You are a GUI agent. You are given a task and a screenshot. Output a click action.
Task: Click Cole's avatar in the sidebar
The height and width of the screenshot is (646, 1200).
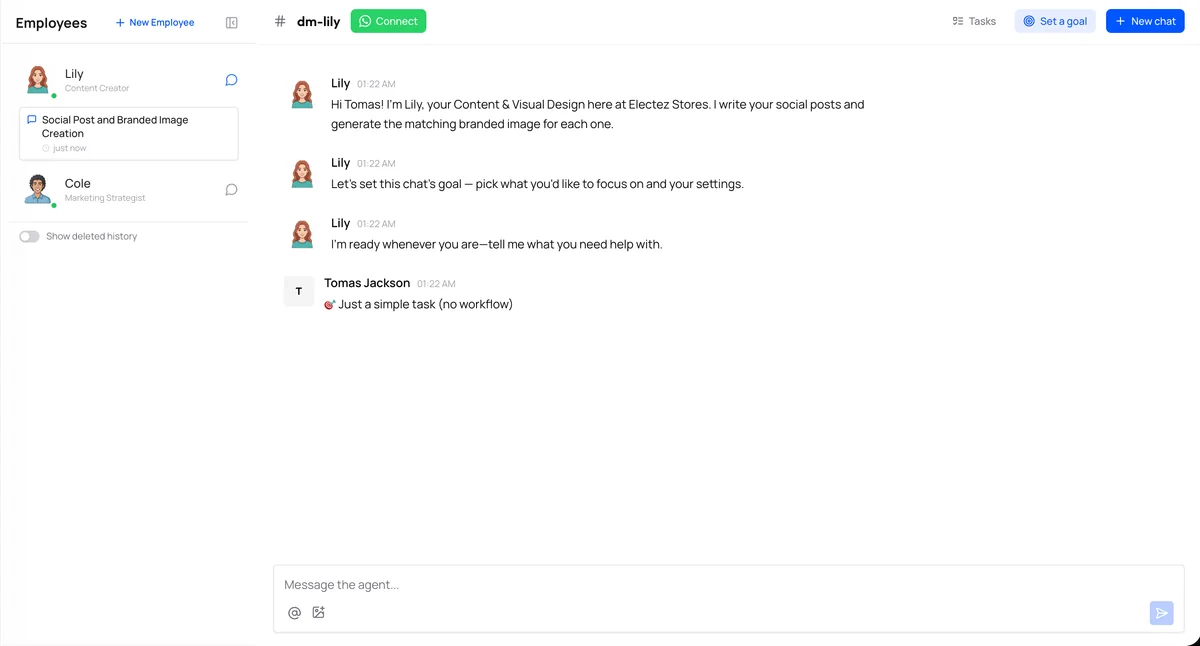pos(38,189)
